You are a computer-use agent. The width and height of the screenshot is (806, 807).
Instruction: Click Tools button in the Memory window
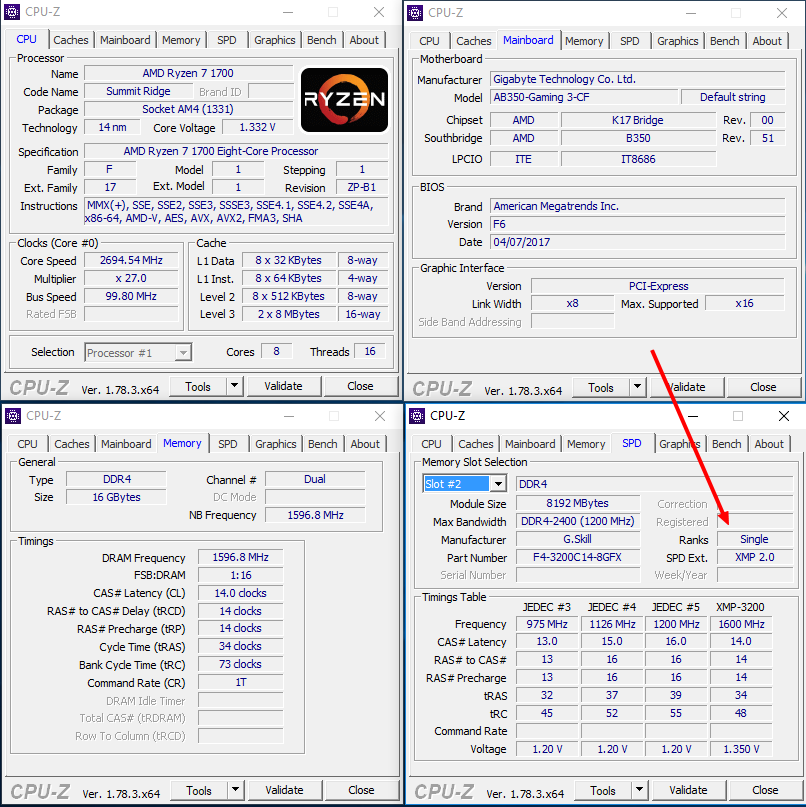point(199,791)
